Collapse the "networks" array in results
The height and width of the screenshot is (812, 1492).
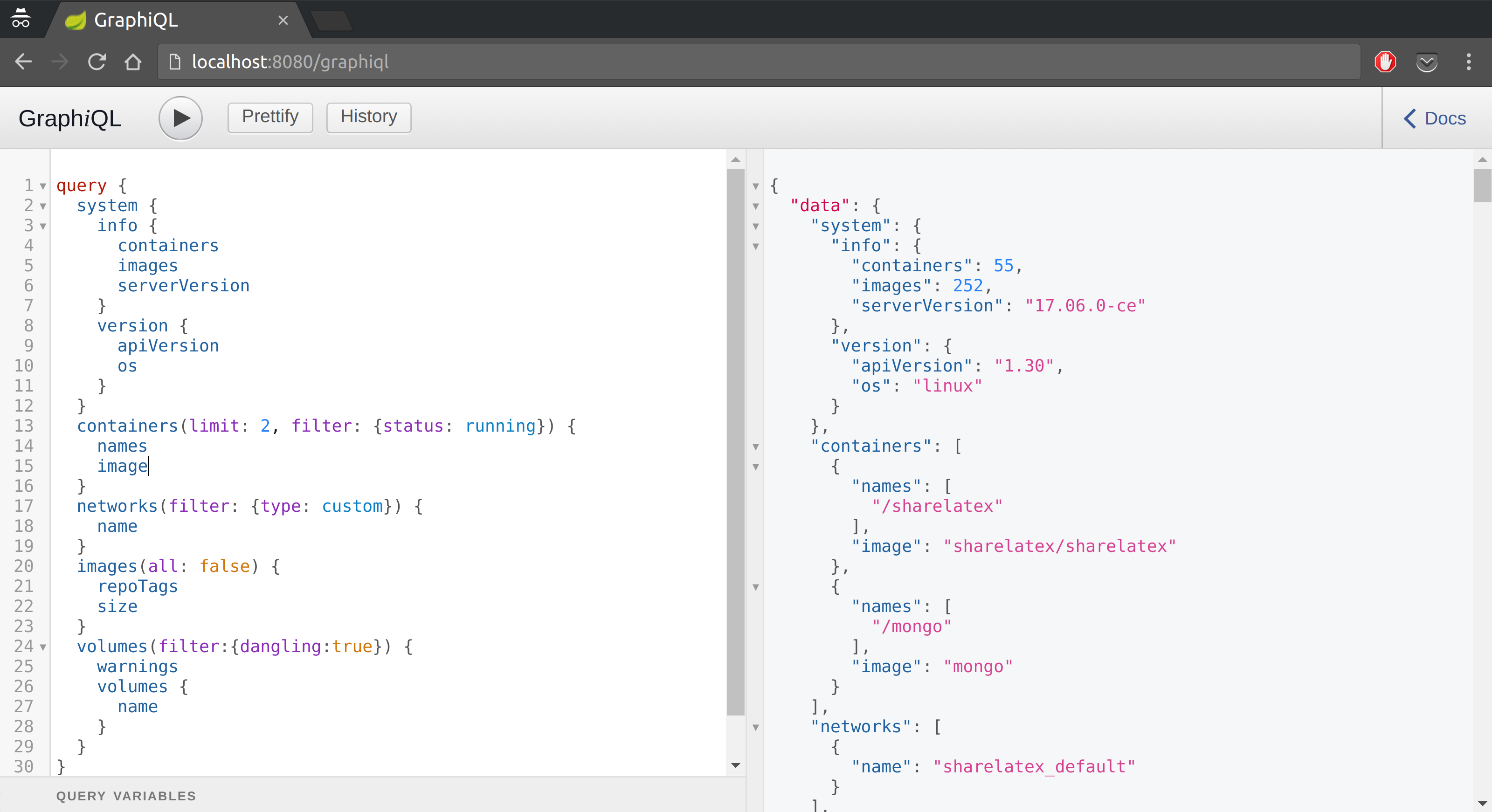click(756, 728)
